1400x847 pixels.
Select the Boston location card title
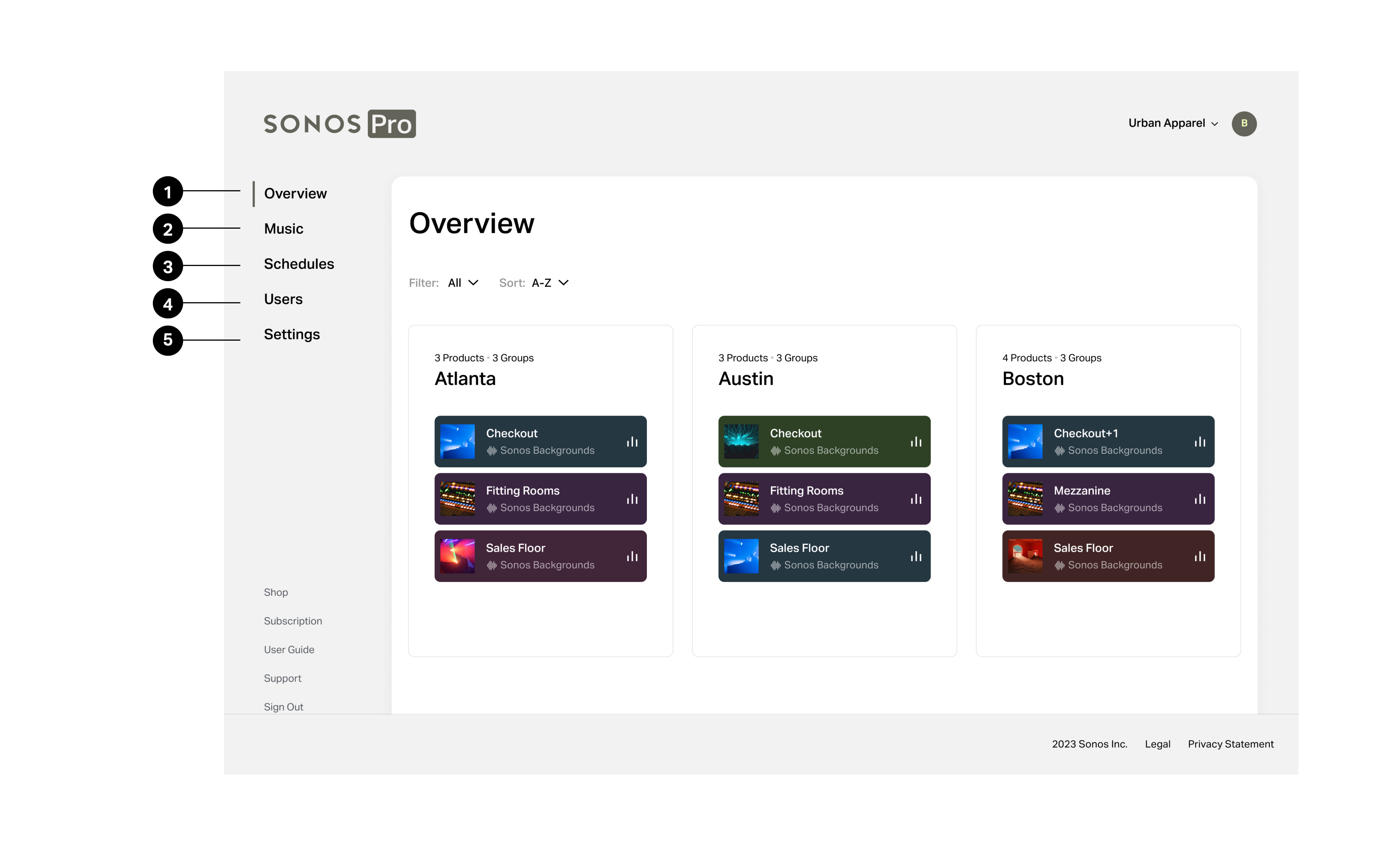1032,379
